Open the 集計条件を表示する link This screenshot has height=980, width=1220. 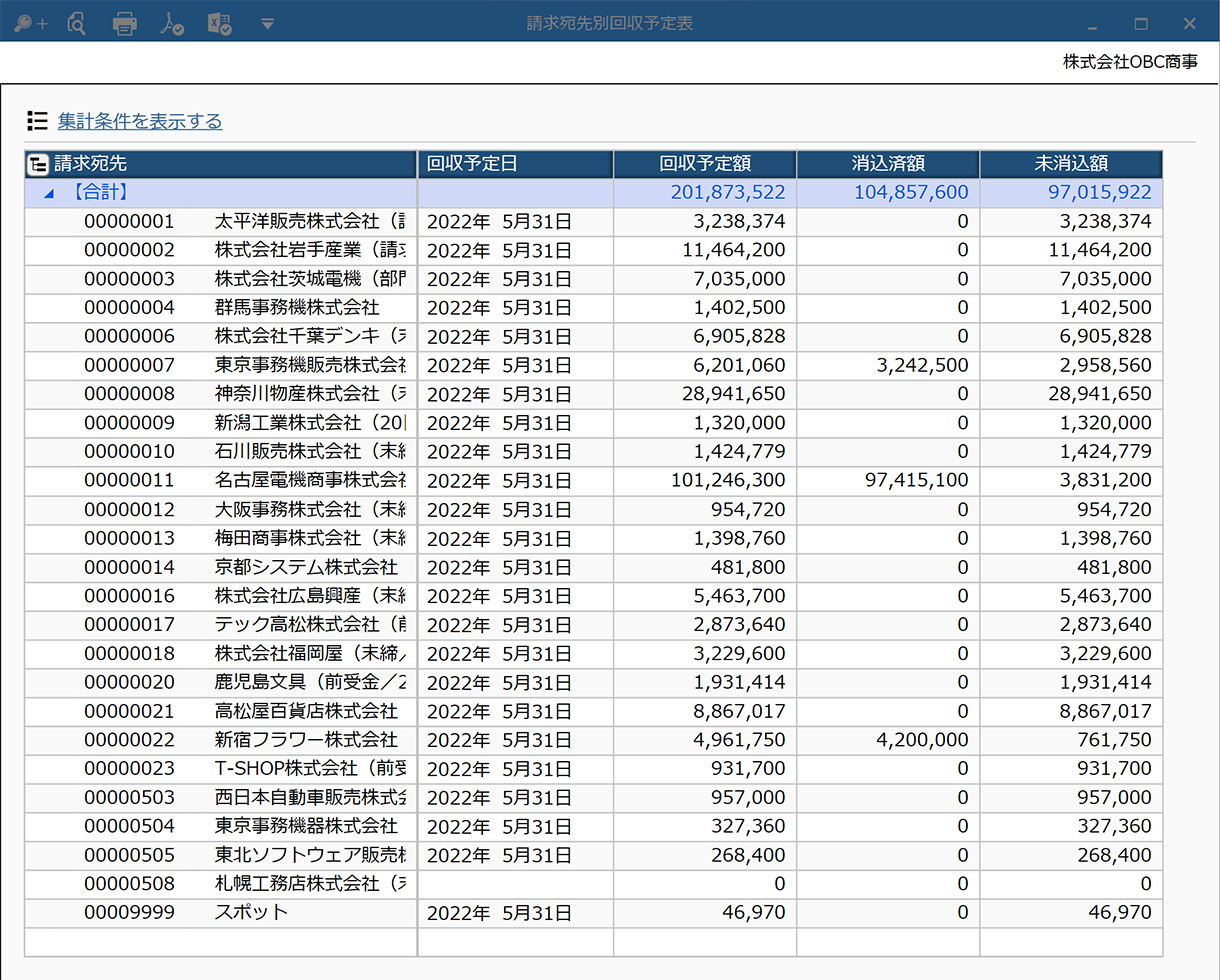(x=140, y=121)
